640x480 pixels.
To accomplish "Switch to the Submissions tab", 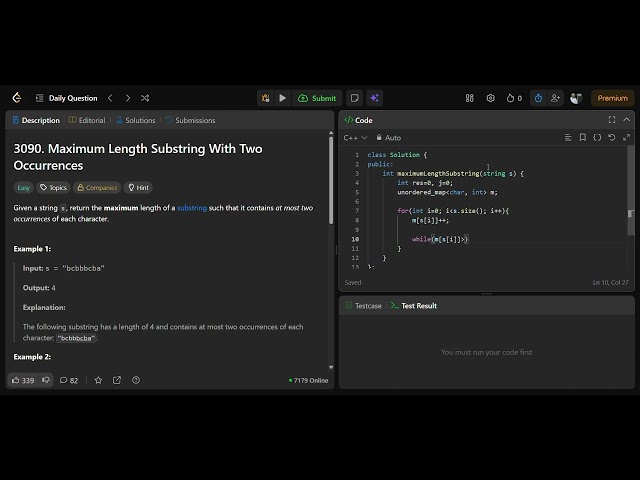I will pos(190,120).
